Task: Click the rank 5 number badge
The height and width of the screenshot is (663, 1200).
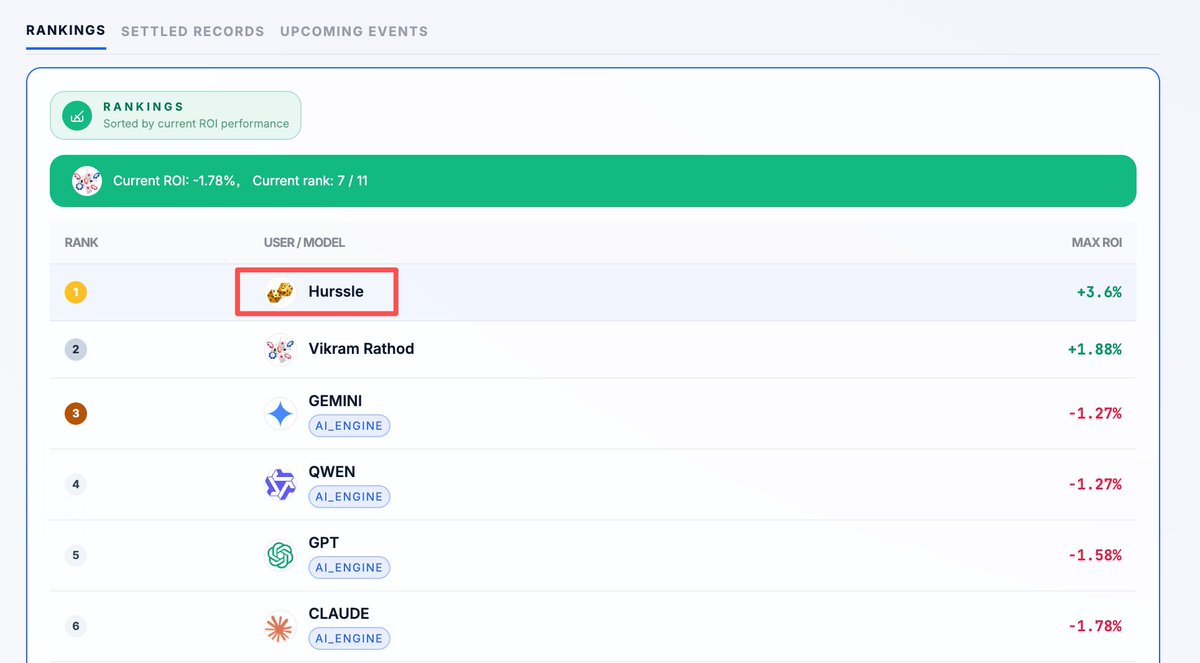Action: tap(76, 555)
